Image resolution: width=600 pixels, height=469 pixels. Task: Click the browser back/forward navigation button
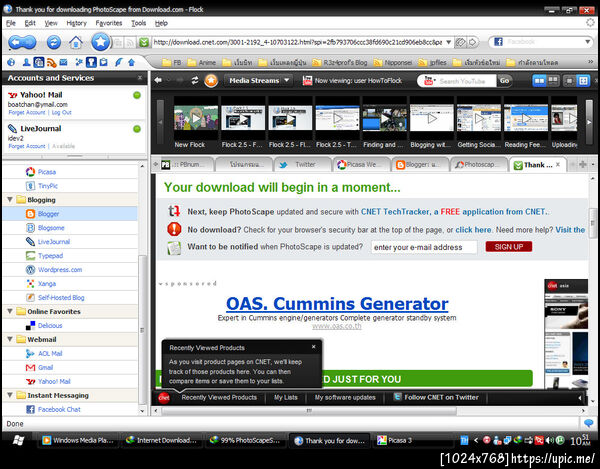(23, 42)
